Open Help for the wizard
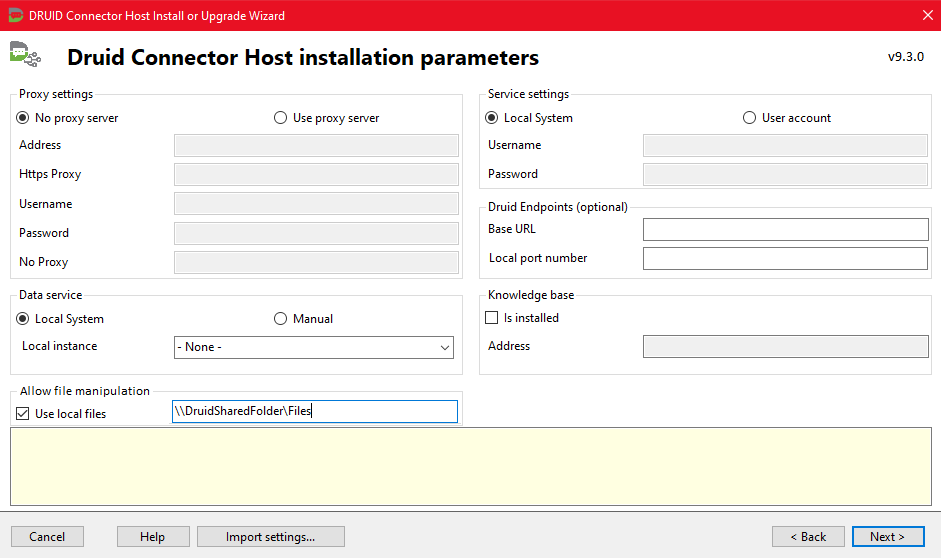Screen dimensions: 942x558 (153, 536)
